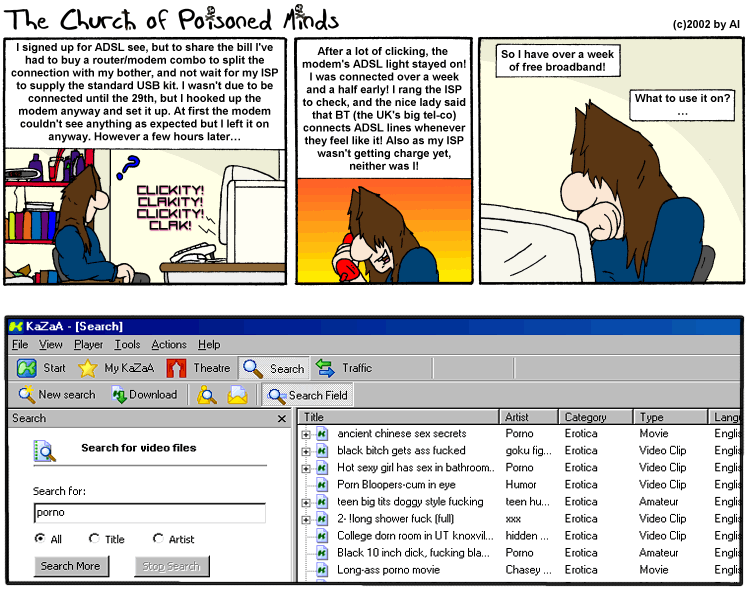
Task: Click the video file search document icon
Action: tap(44, 451)
